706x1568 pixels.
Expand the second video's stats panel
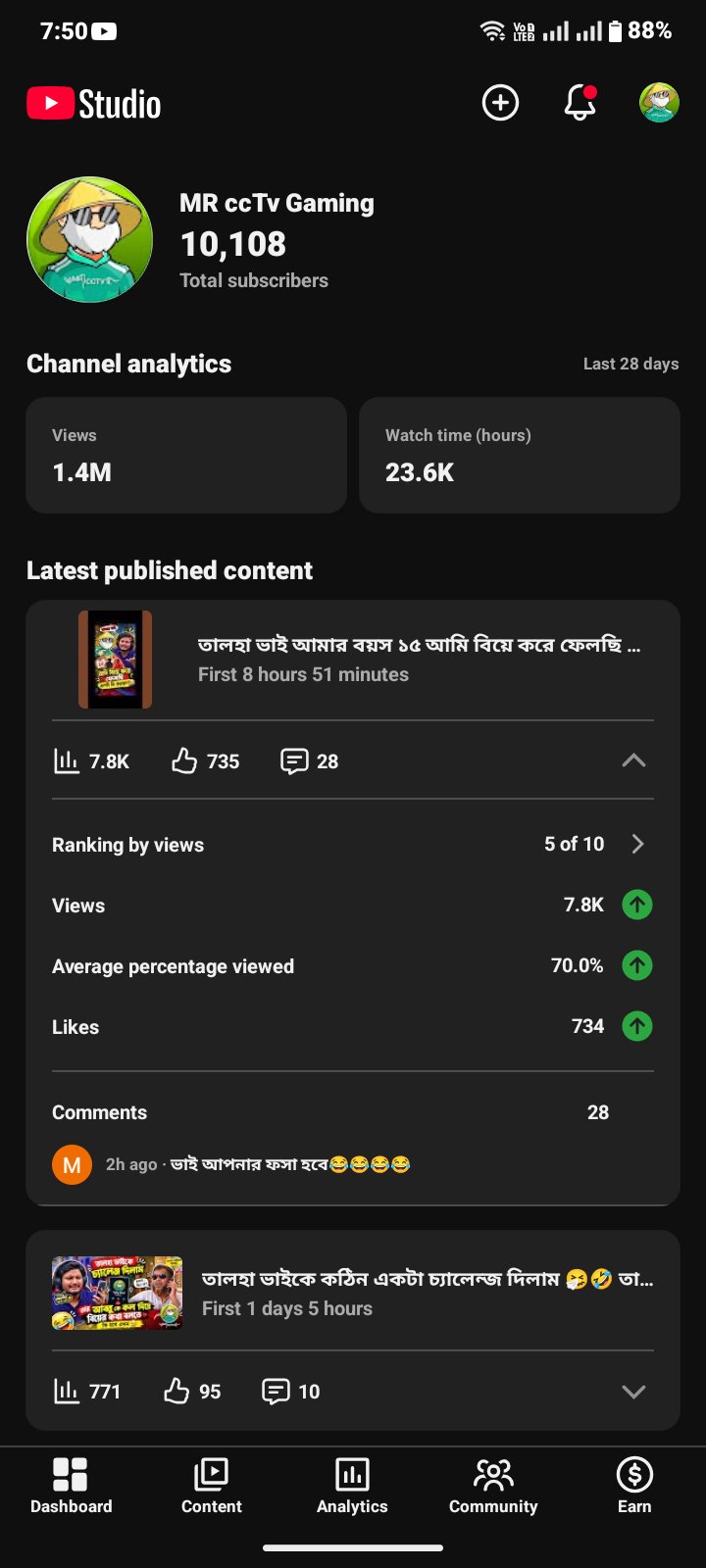pyautogui.click(x=633, y=1392)
